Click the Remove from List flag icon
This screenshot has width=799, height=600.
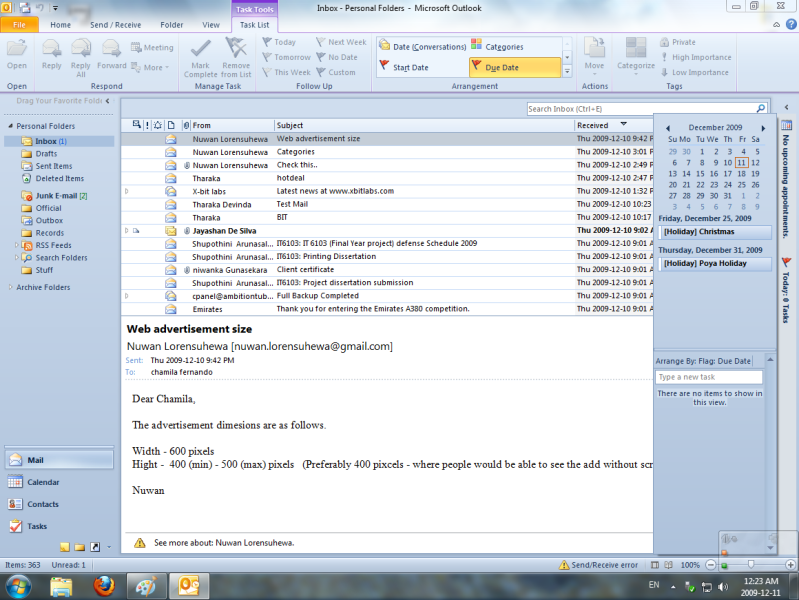click(236, 48)
